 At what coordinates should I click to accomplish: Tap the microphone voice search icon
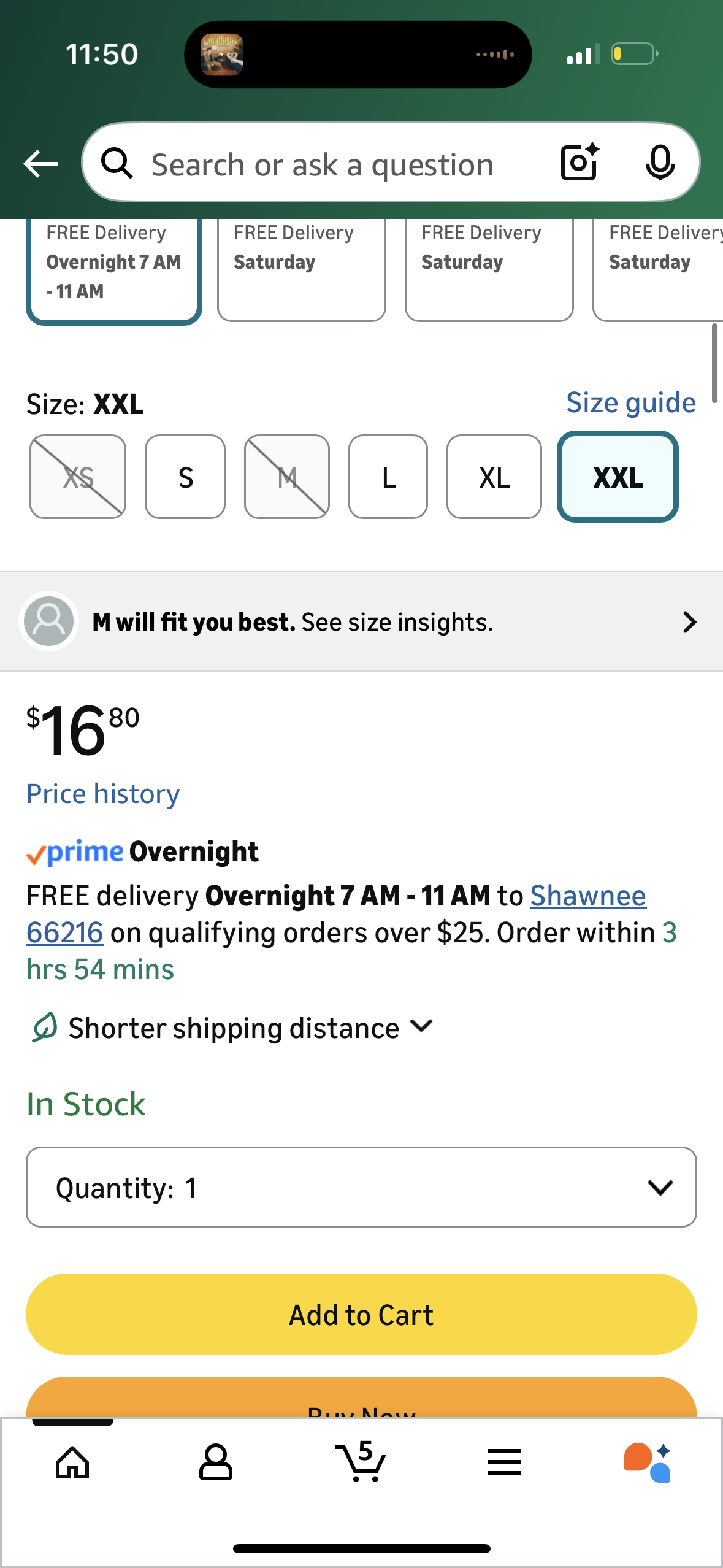[660, 163]
